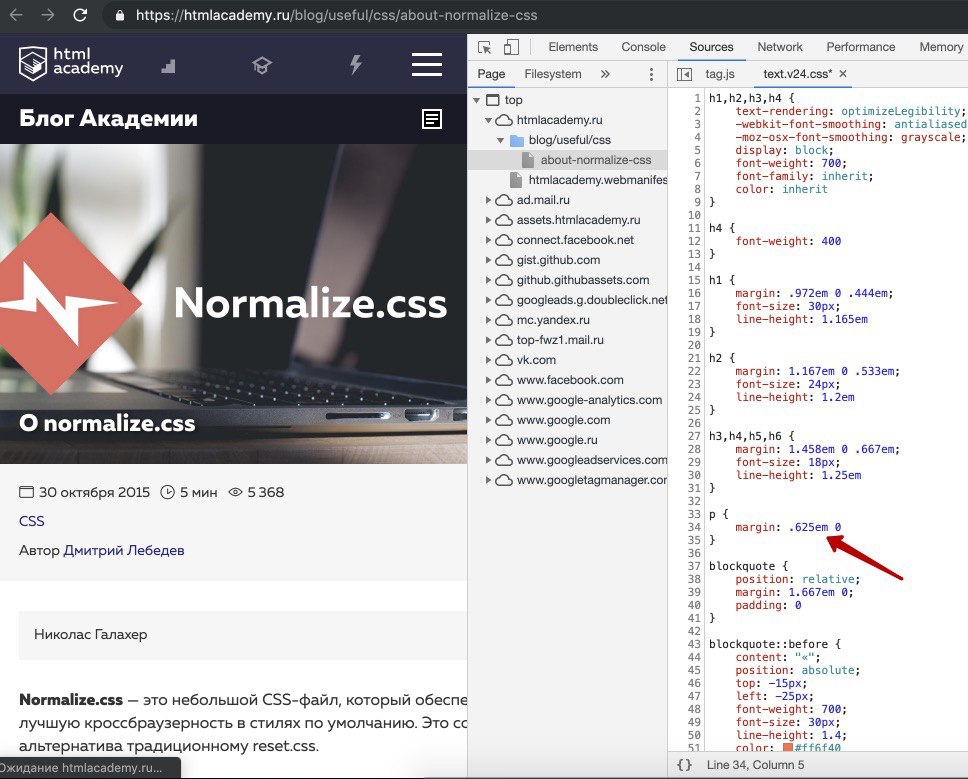Click the lock icon in address bar
Image resolution: width=968 pixels, height=779 pixels.
(x=120, y=15)
